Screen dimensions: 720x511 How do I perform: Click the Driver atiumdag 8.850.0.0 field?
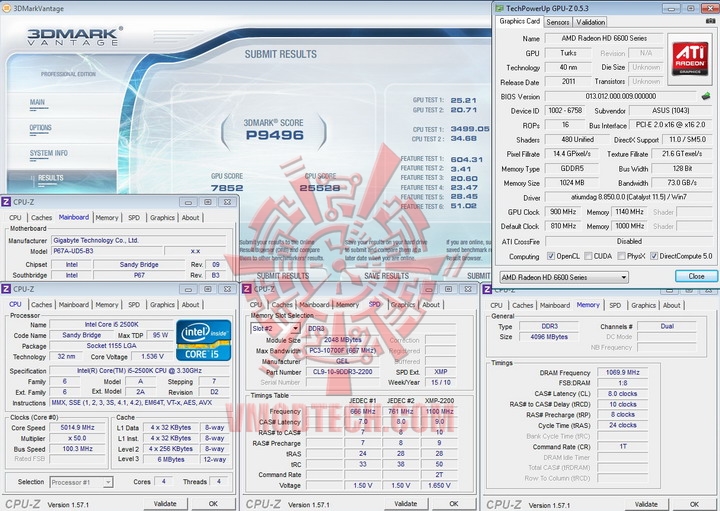(629, 197)
